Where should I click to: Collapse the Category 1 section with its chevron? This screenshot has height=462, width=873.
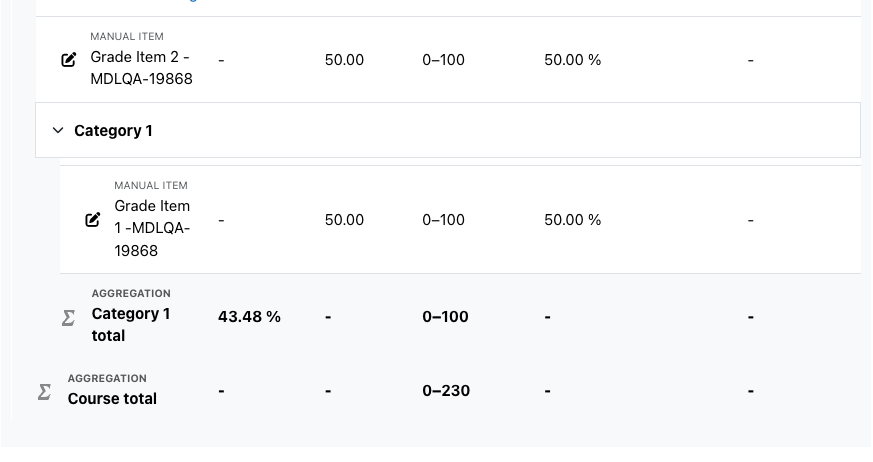pyautogui.click(x=58, y=130)
